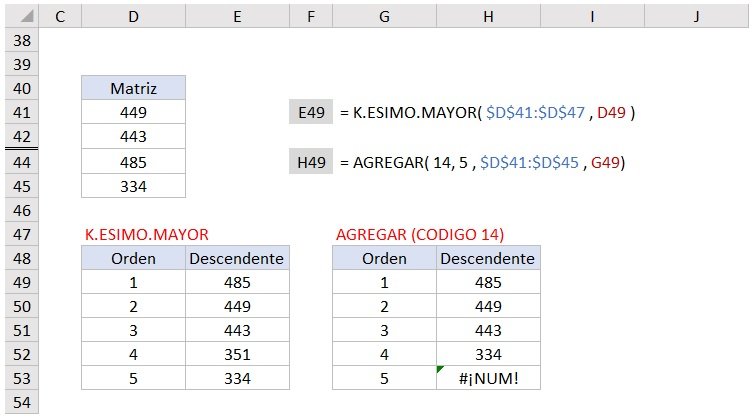Screen dimensions: 753x420
Task: Select column D header
Action: [133, 16]
